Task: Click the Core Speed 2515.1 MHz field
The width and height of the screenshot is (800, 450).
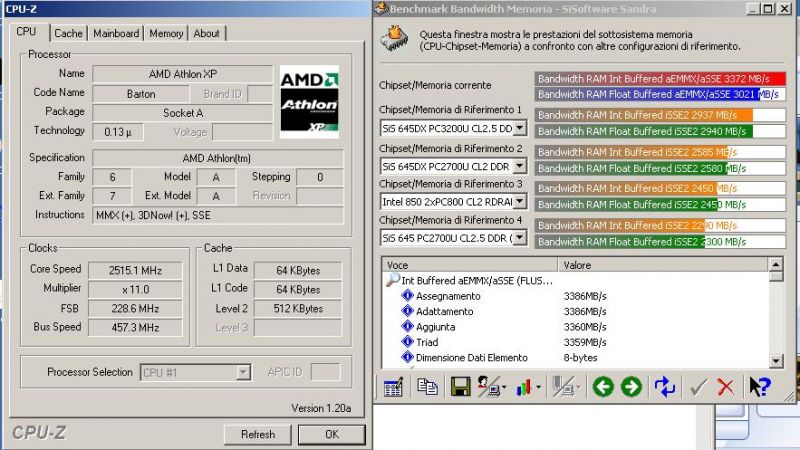Action: [x=135, y=270]
